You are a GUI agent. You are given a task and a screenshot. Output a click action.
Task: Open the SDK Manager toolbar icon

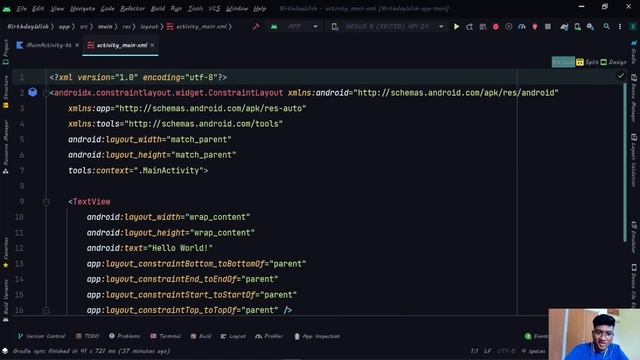pyautogui.click(x=590, y=27)
